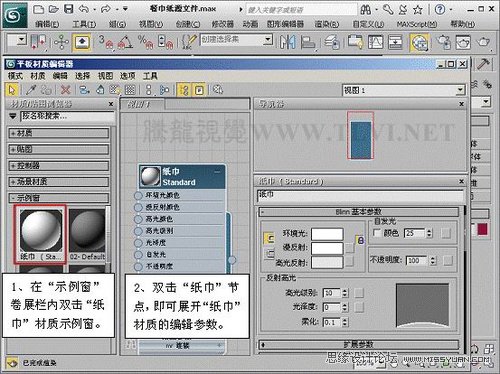This screenshot has width=500, height=374.
Task: Click the 高光颜色 input socket on node
Action: (138, 219)
